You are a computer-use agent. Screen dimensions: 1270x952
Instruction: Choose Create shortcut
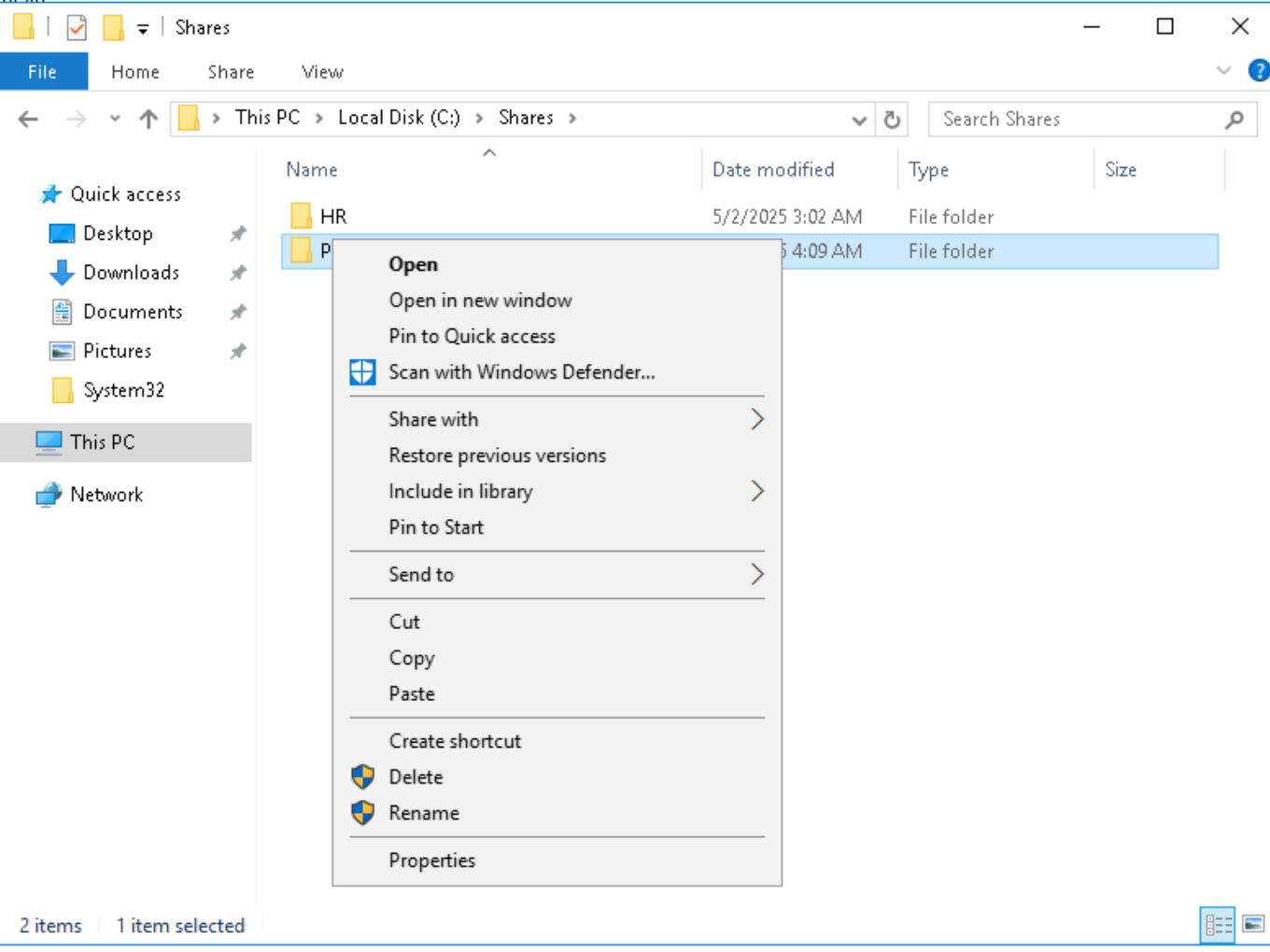(x=557, y=741)
